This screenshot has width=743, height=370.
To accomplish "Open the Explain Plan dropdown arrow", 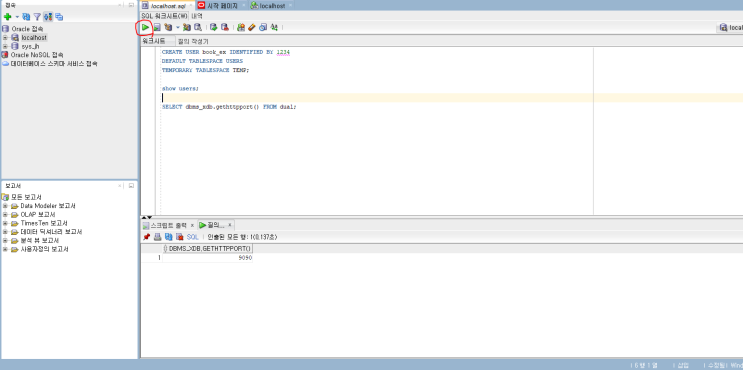I will [178, 27].
